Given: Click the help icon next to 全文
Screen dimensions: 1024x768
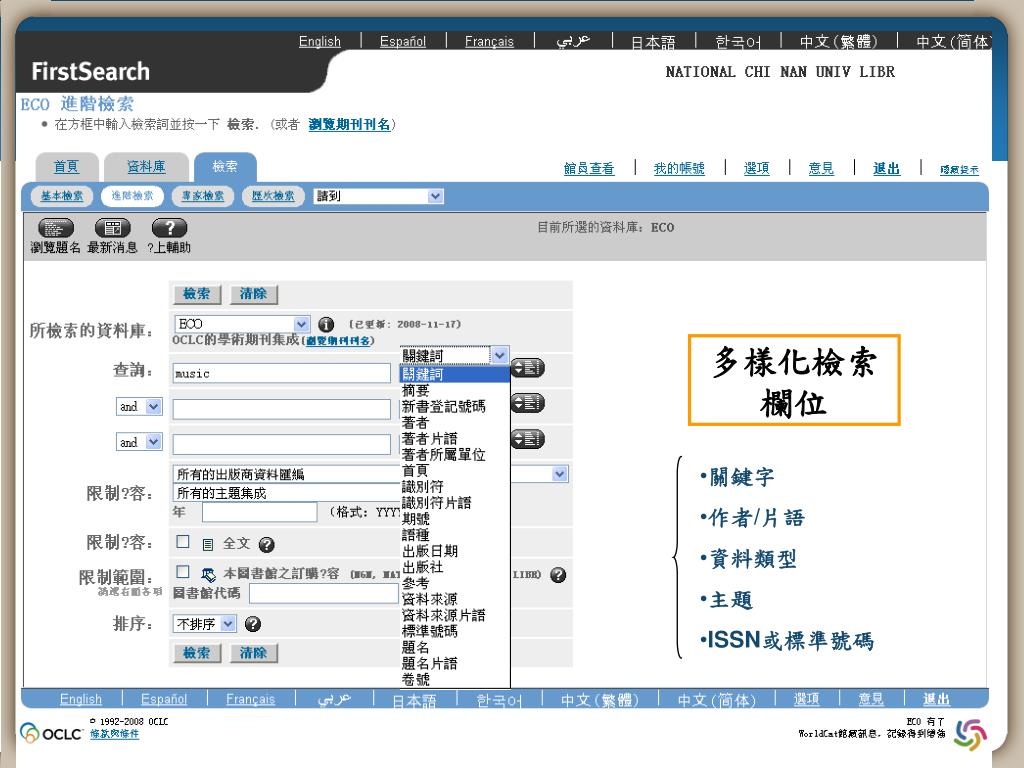Looking at the screenshot, I should click(x=266, y=544).
